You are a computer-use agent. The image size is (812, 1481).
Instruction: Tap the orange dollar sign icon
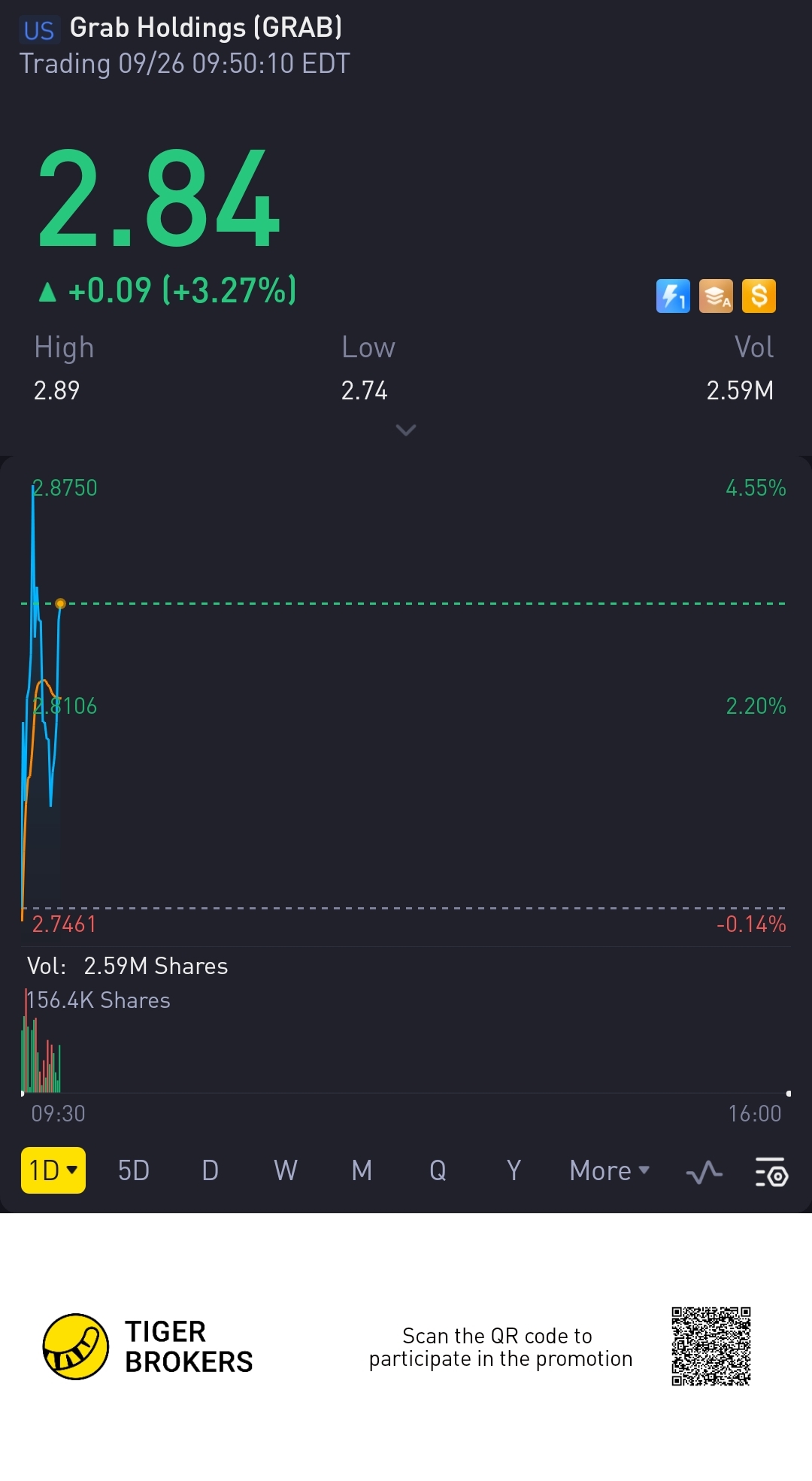click(759, 296)
